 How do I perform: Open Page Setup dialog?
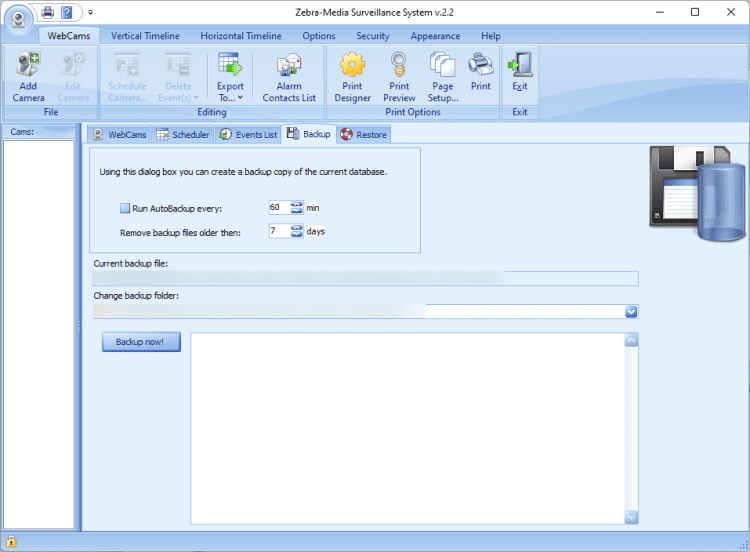(x=443, y=77)
